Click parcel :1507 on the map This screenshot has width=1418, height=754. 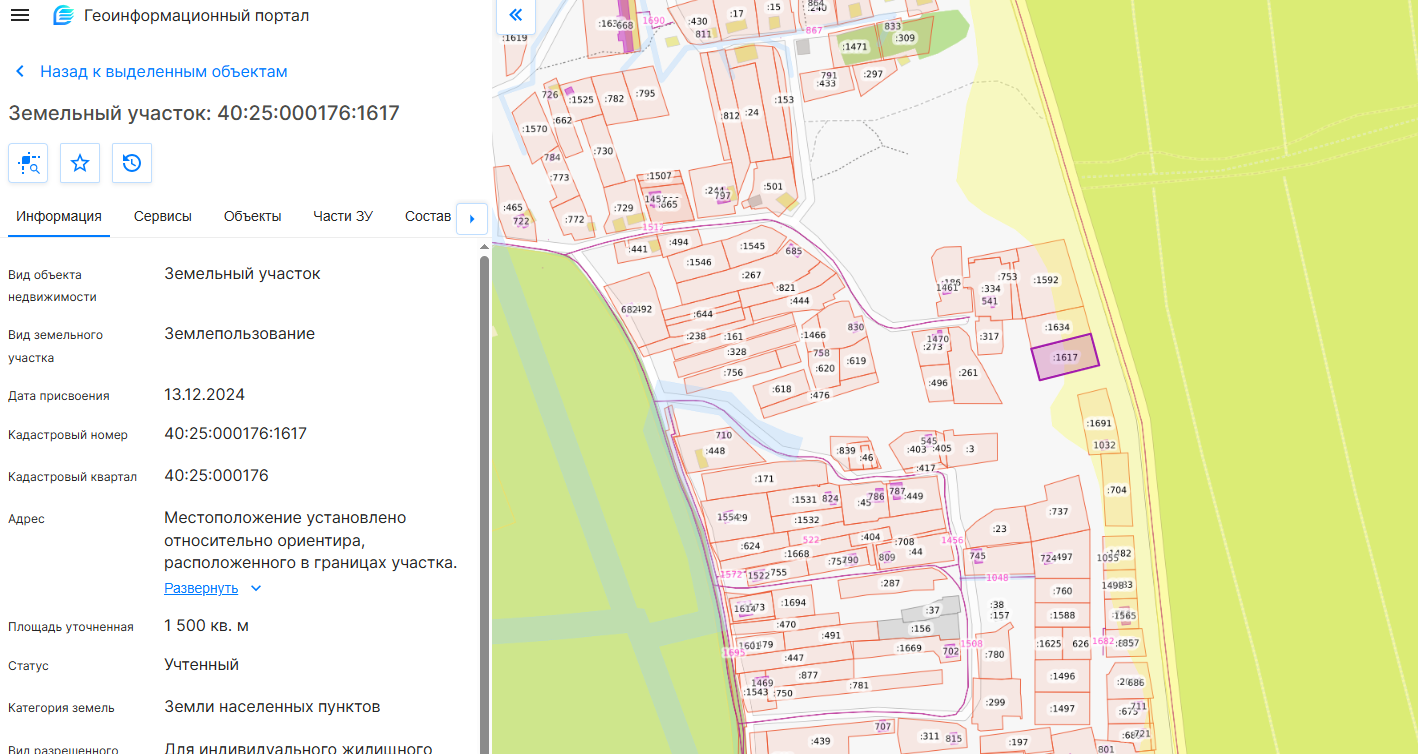[x=660, y=176]
